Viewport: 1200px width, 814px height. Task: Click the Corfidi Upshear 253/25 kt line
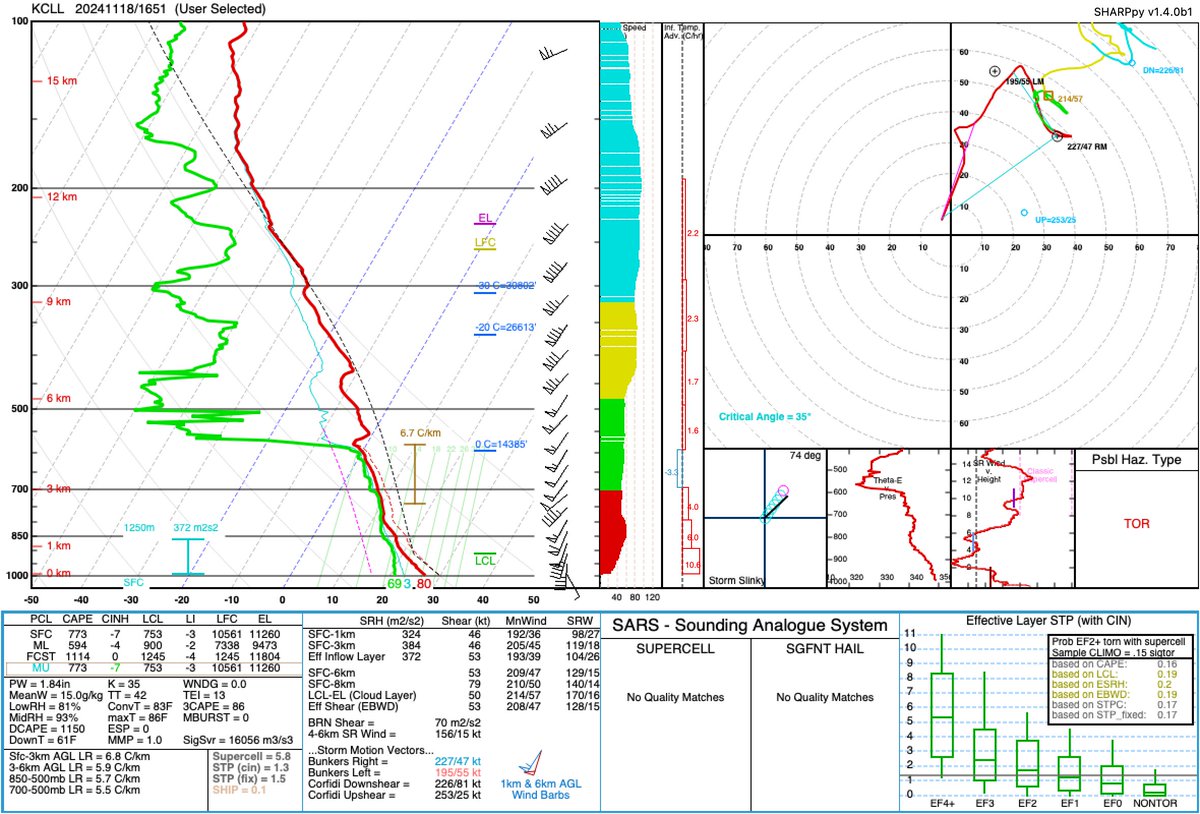[397, 794]
